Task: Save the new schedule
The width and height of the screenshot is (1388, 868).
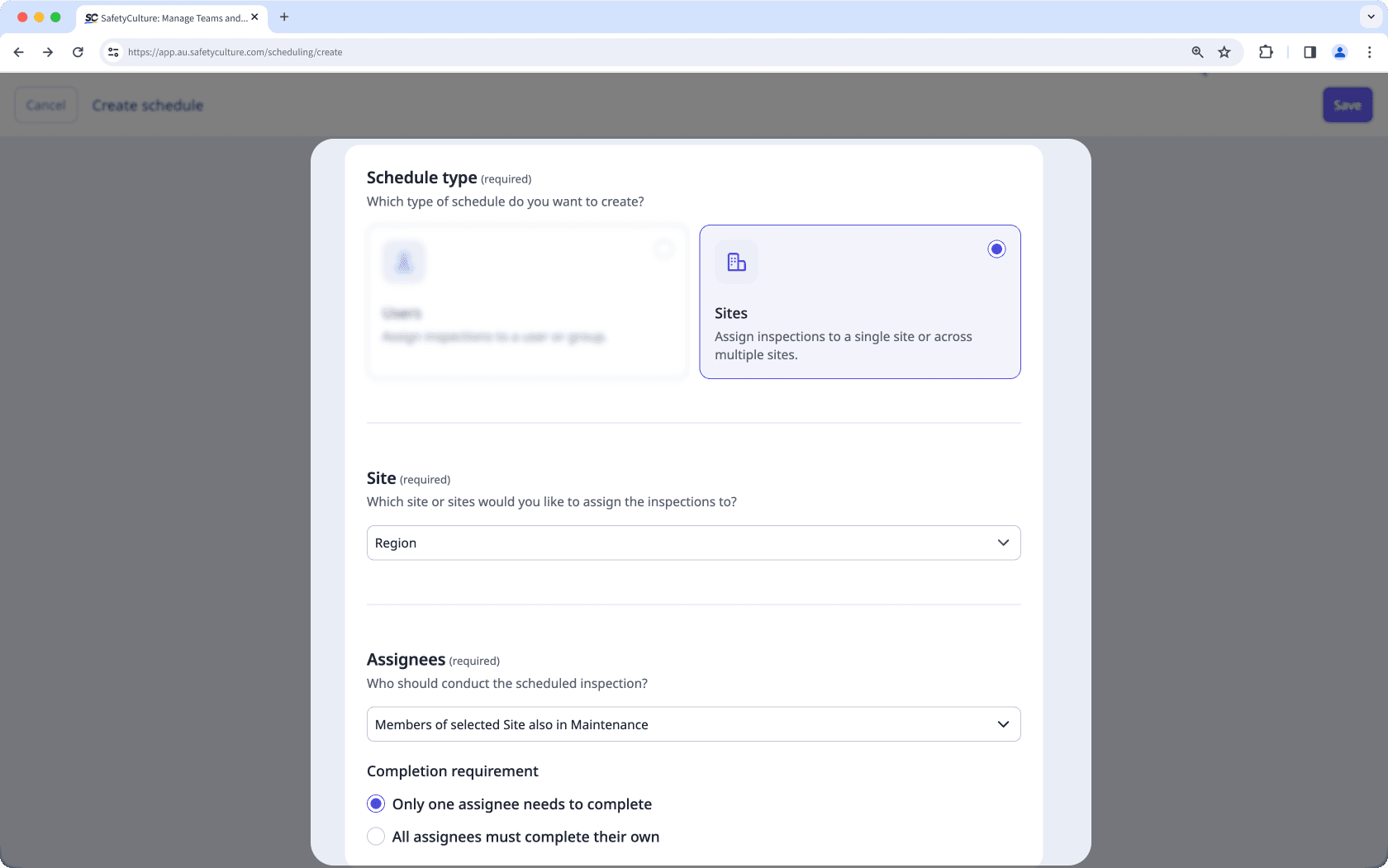Action: (1347, 105)
